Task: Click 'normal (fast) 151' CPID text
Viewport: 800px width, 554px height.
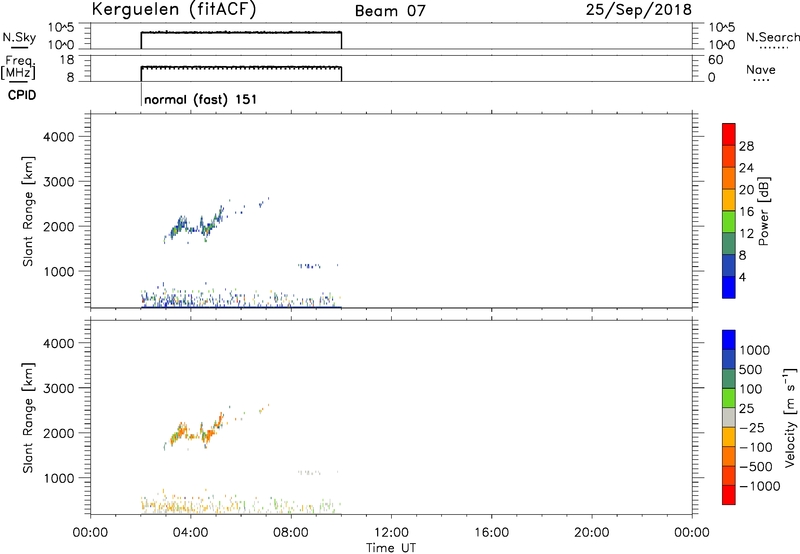Action: point(201,99)
